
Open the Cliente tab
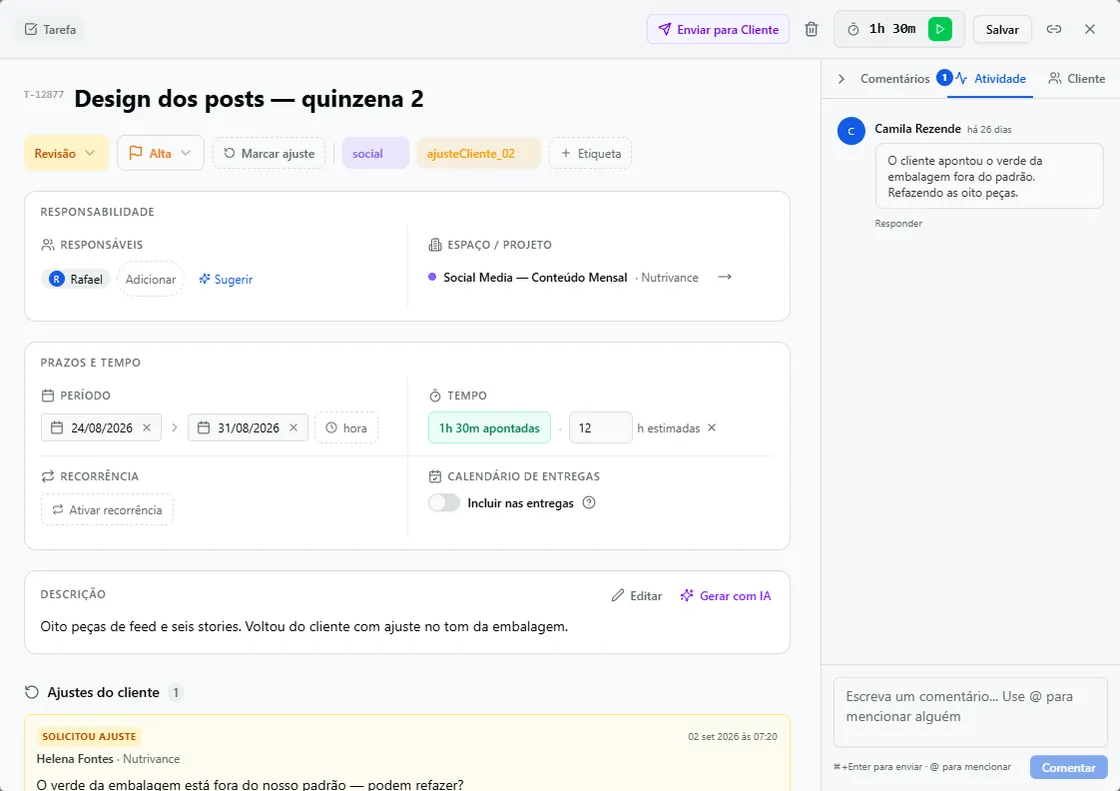(1076, 79)
